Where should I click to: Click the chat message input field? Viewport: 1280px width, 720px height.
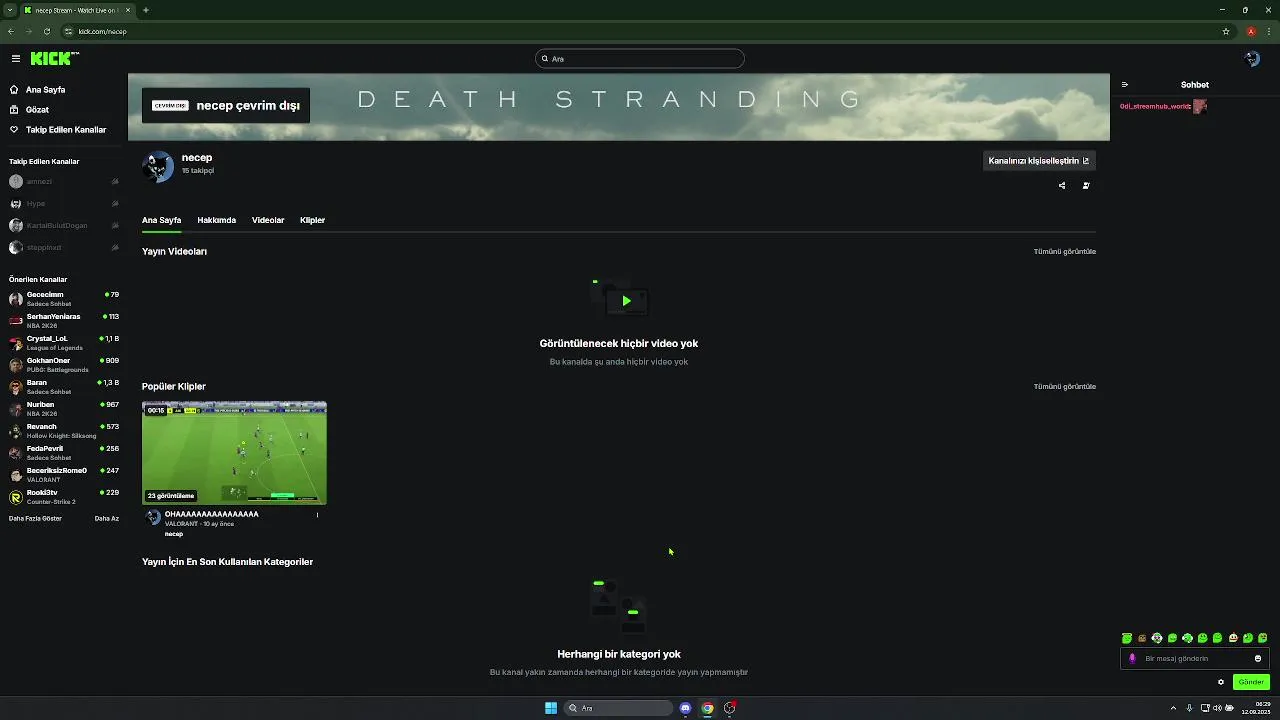coord(1195,658)
